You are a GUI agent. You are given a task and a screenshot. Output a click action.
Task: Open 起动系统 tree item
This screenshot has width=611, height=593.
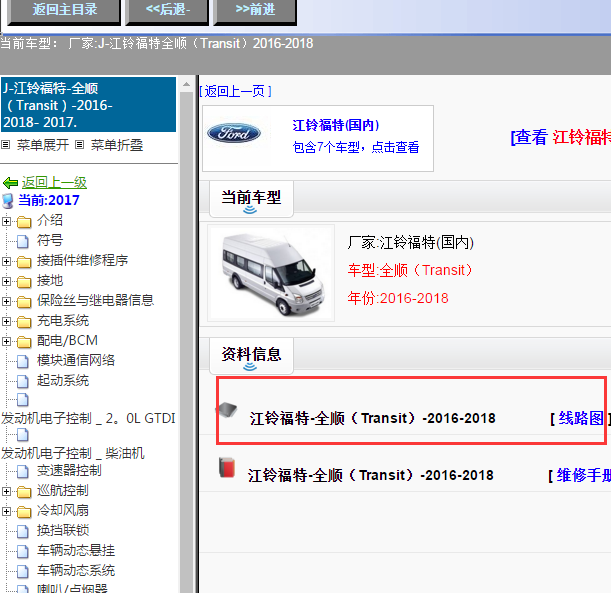[63, 380]
